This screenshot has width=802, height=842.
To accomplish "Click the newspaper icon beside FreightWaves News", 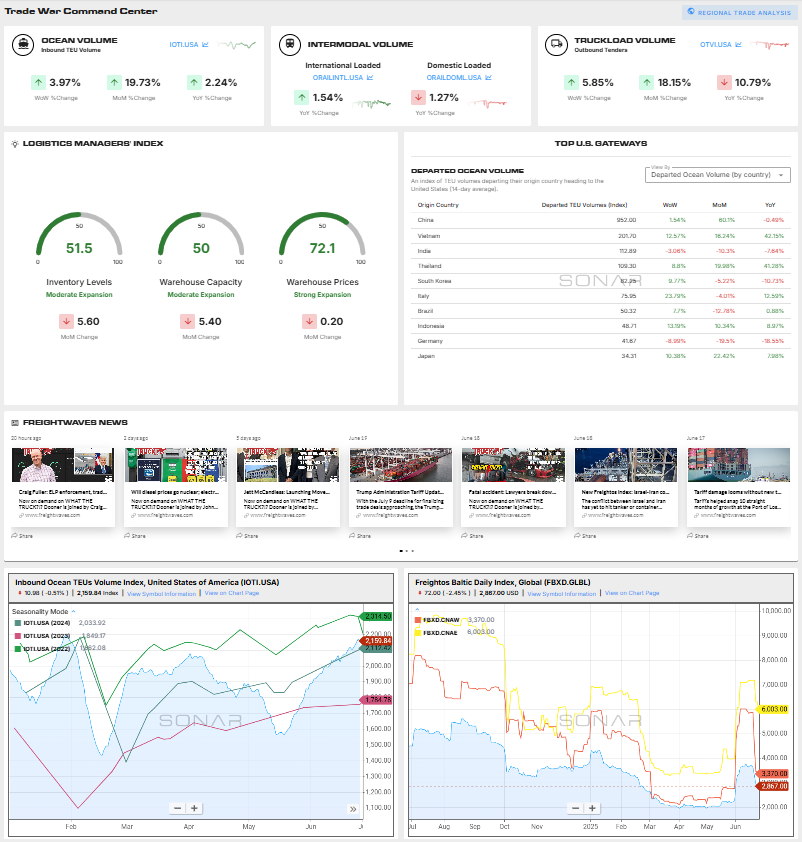I will (15, 423).
